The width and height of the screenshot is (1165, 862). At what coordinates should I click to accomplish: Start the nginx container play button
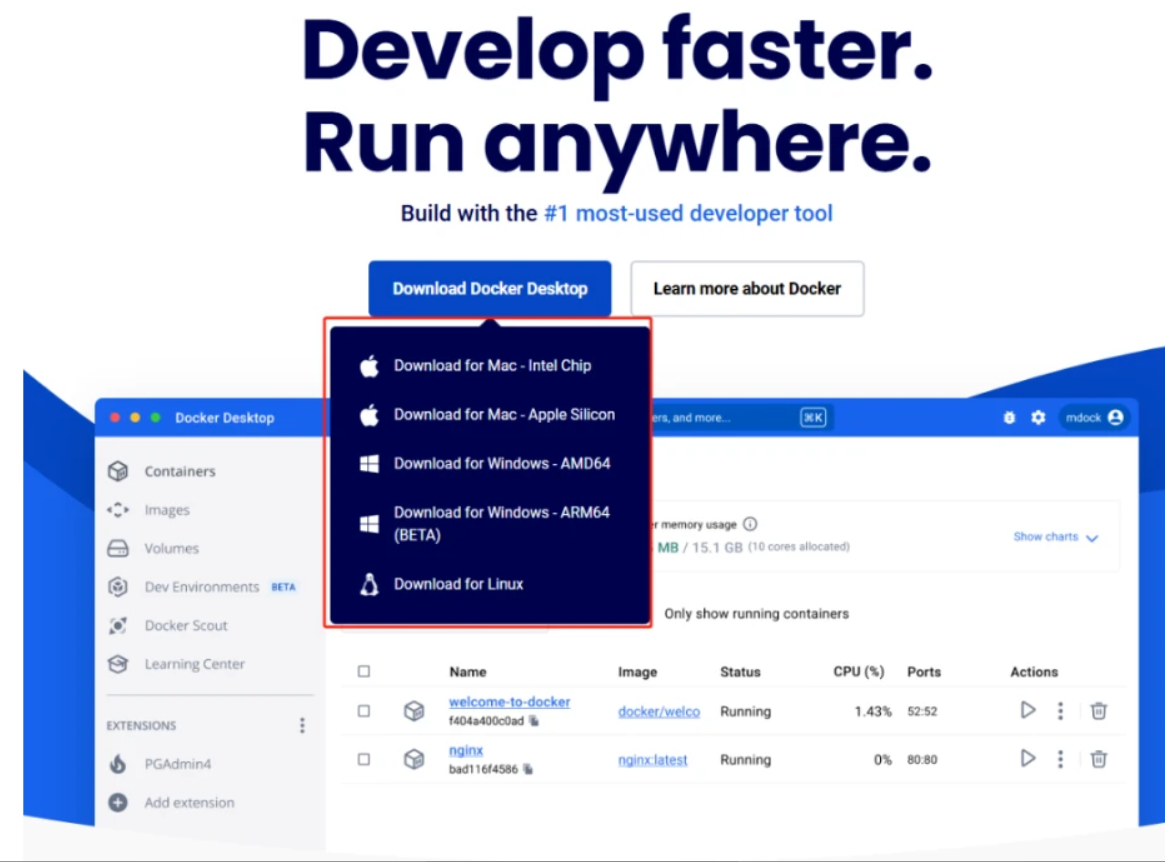1028,759
